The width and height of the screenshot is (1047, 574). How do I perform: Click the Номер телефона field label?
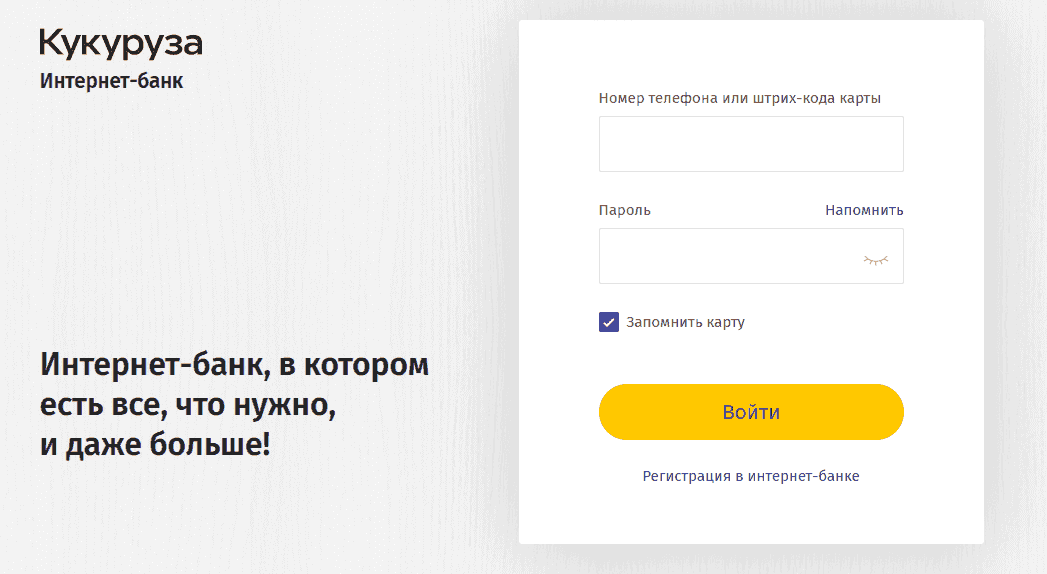point(739,98)
